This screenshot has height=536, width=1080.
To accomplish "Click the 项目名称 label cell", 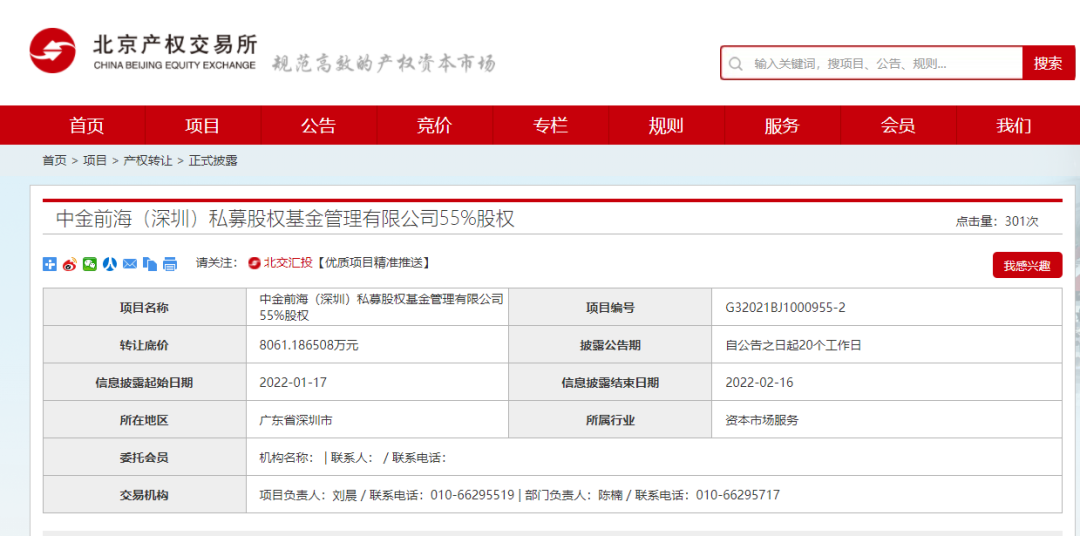I will (145, 307).
